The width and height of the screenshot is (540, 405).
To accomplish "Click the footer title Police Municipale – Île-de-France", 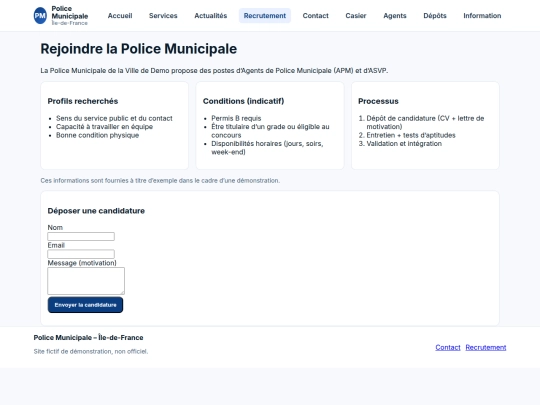I will 89,338.
